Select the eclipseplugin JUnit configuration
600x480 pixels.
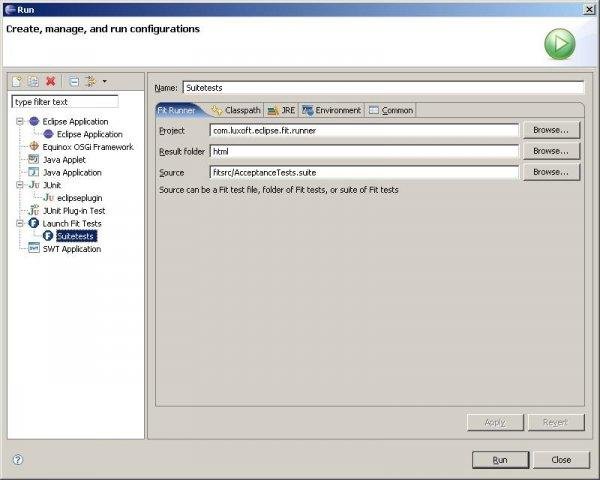pos(80,198)
